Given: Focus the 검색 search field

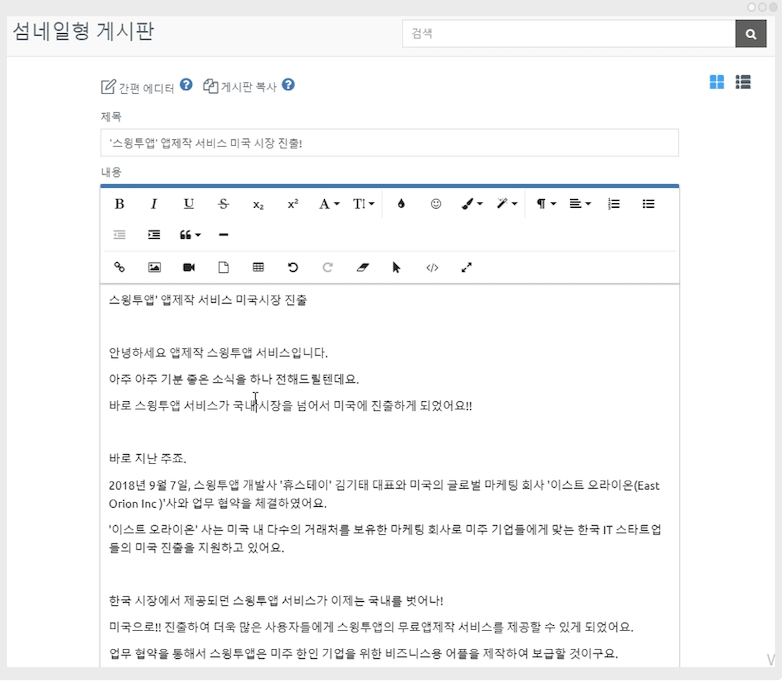Looking at the screenshot, I should (569, 34).
